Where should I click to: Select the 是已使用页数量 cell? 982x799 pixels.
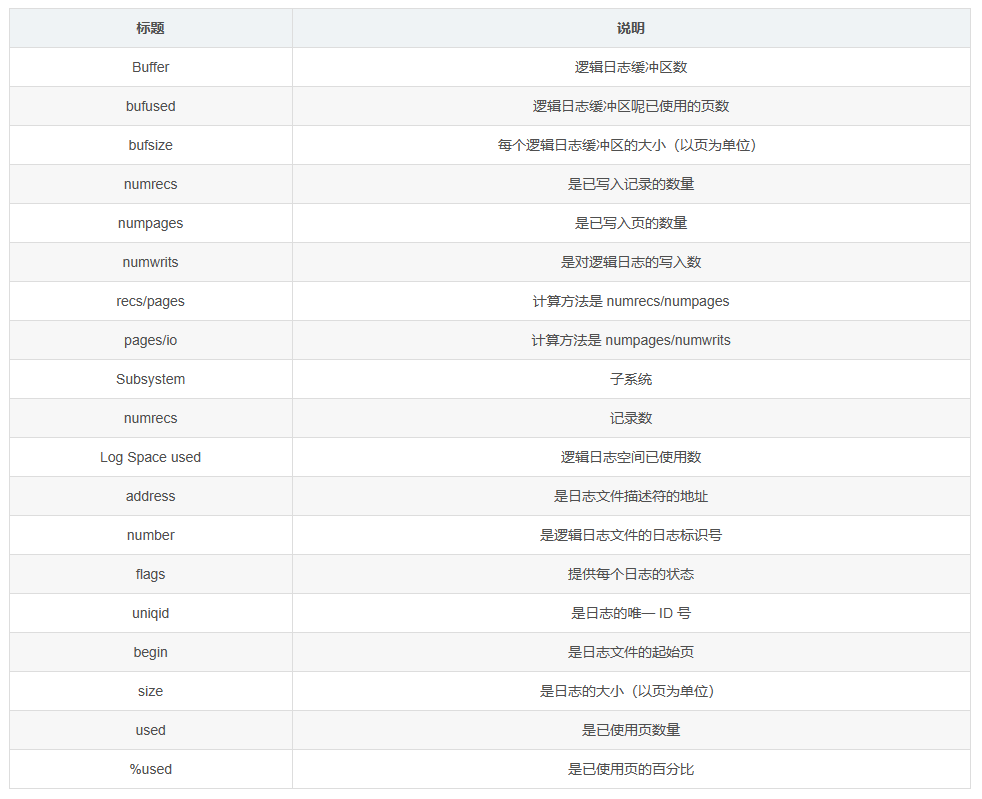pos(631,729)
